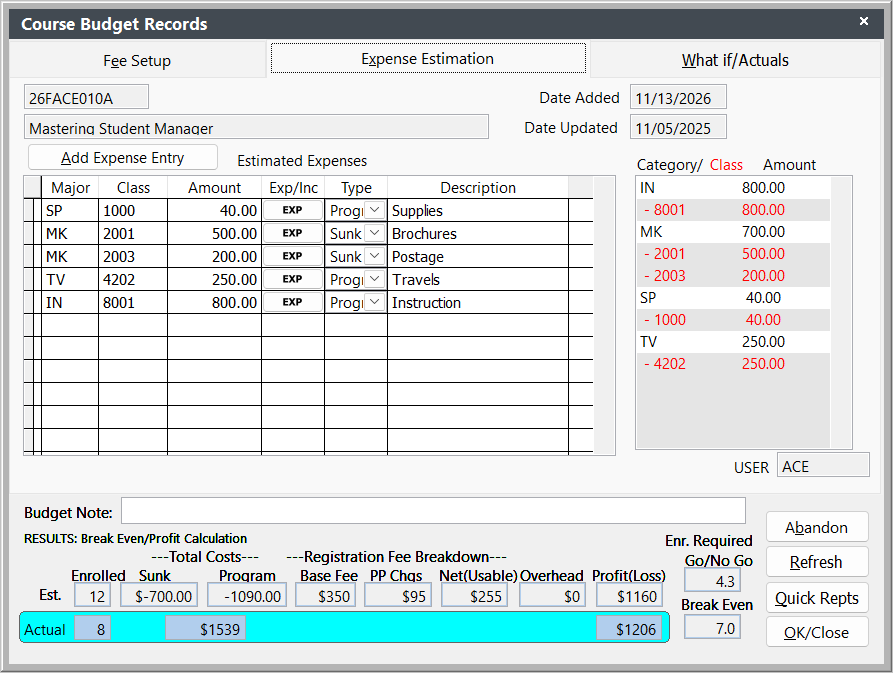Open Type dropdown for Postage row
Image resolution: width=893 pixels, height=673 pixels.
pyautogui.click(x=374, y=256)
